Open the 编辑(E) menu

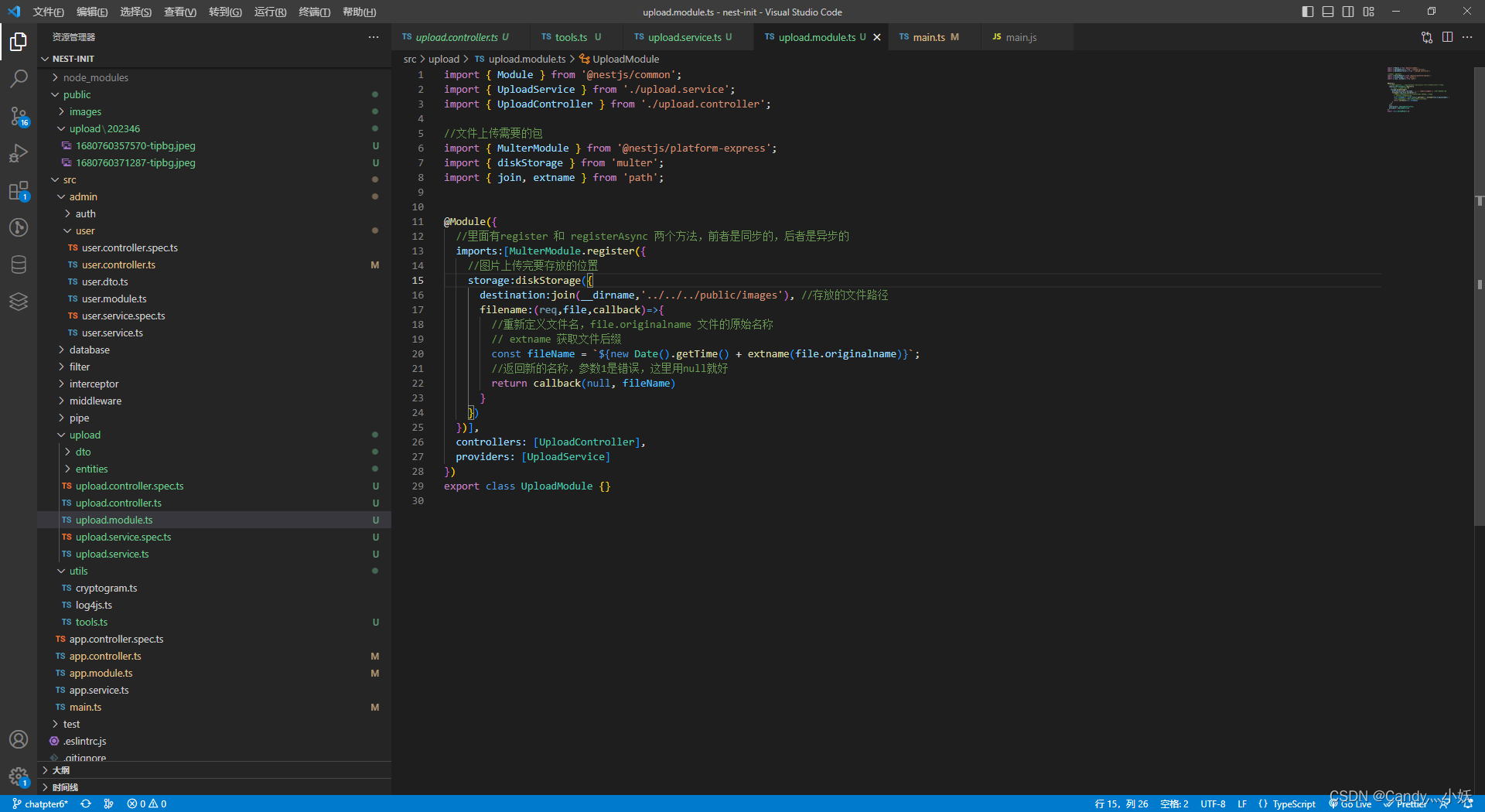92,12
